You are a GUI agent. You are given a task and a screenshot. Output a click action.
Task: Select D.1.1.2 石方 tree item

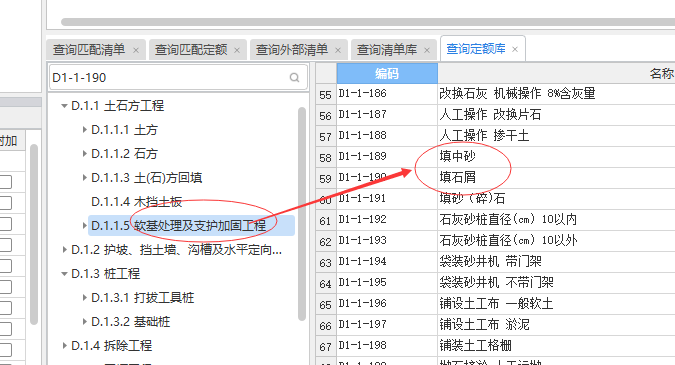pyautogui.click(x=124, y=154)
